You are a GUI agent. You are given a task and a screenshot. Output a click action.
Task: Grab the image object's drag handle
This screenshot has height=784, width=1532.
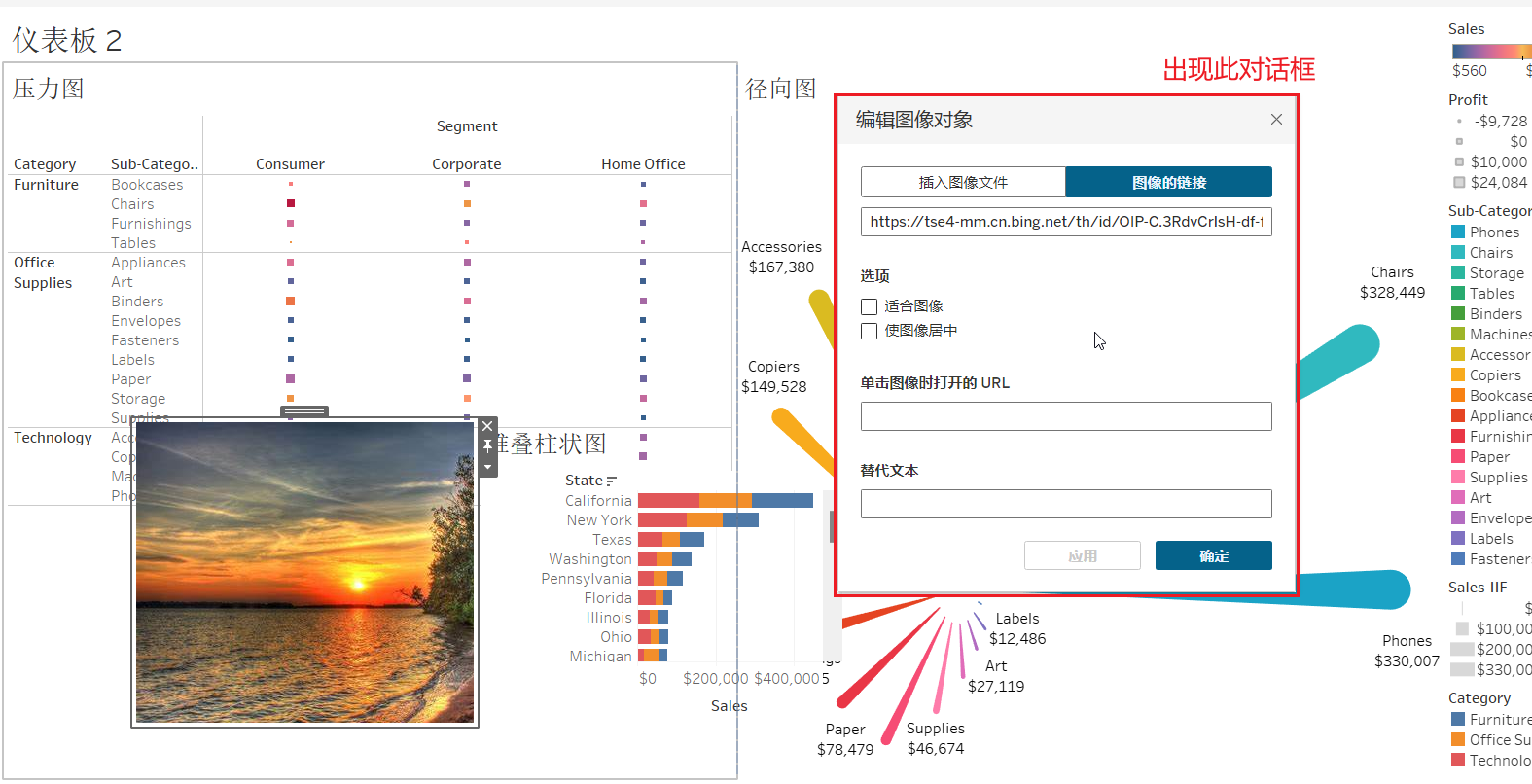click(304, 411)
